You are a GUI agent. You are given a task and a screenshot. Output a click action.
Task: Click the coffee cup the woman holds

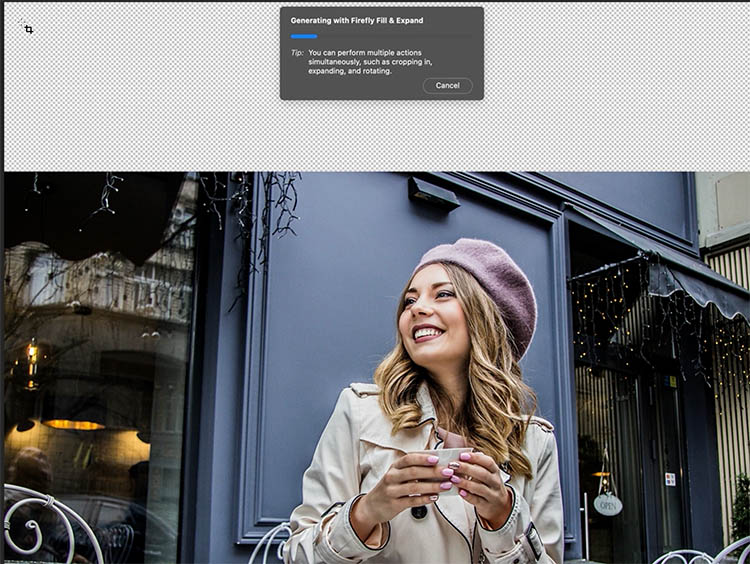pos(449,467)
